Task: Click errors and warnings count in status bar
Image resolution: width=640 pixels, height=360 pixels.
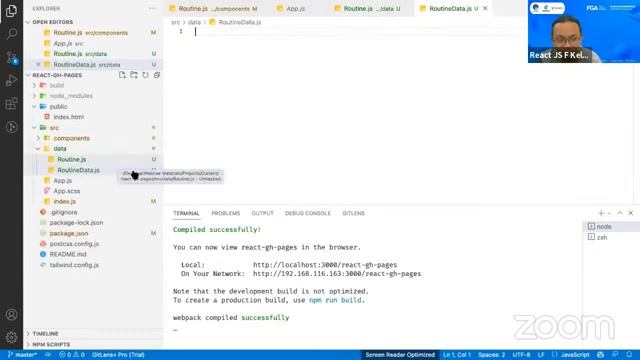Action: [x=72, y=355]
